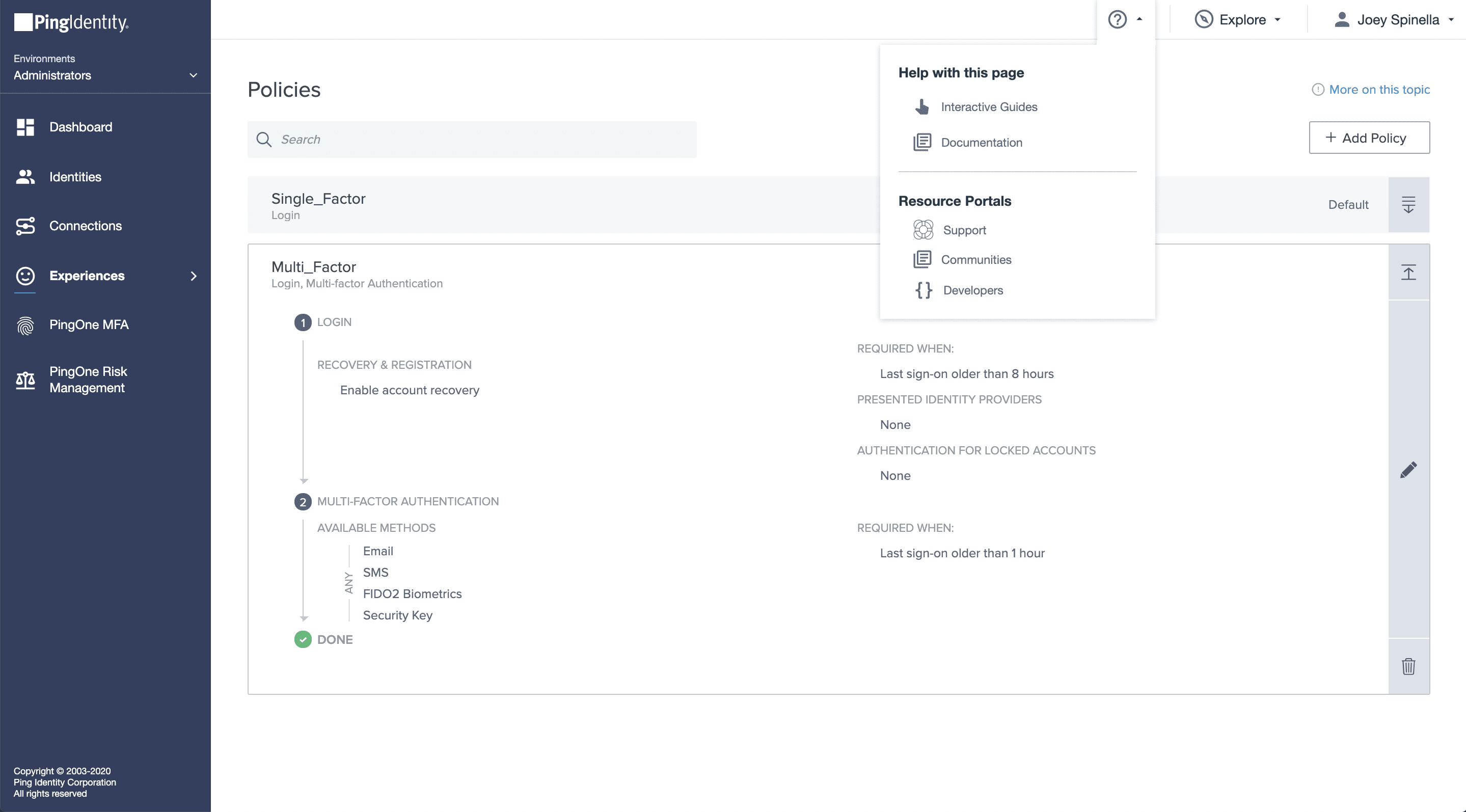Click the Explore compass icon
This screenshot has height=812, width=1466.
pyautogui.click(x=1204, y=19)
